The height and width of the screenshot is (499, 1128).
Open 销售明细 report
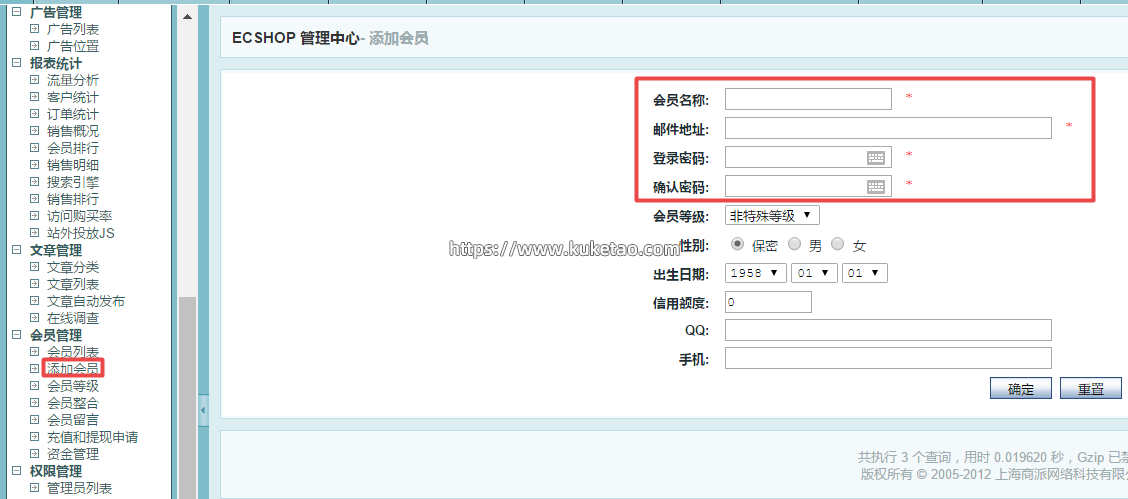point(73,165)
